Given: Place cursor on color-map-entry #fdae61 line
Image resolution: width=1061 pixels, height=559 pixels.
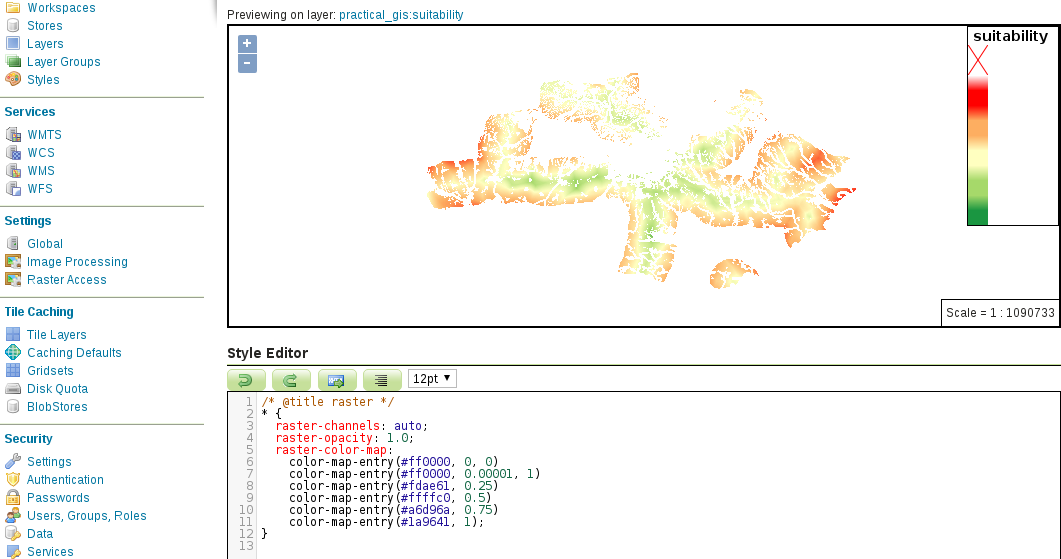Looking at the screenshot, I should 393,486.
